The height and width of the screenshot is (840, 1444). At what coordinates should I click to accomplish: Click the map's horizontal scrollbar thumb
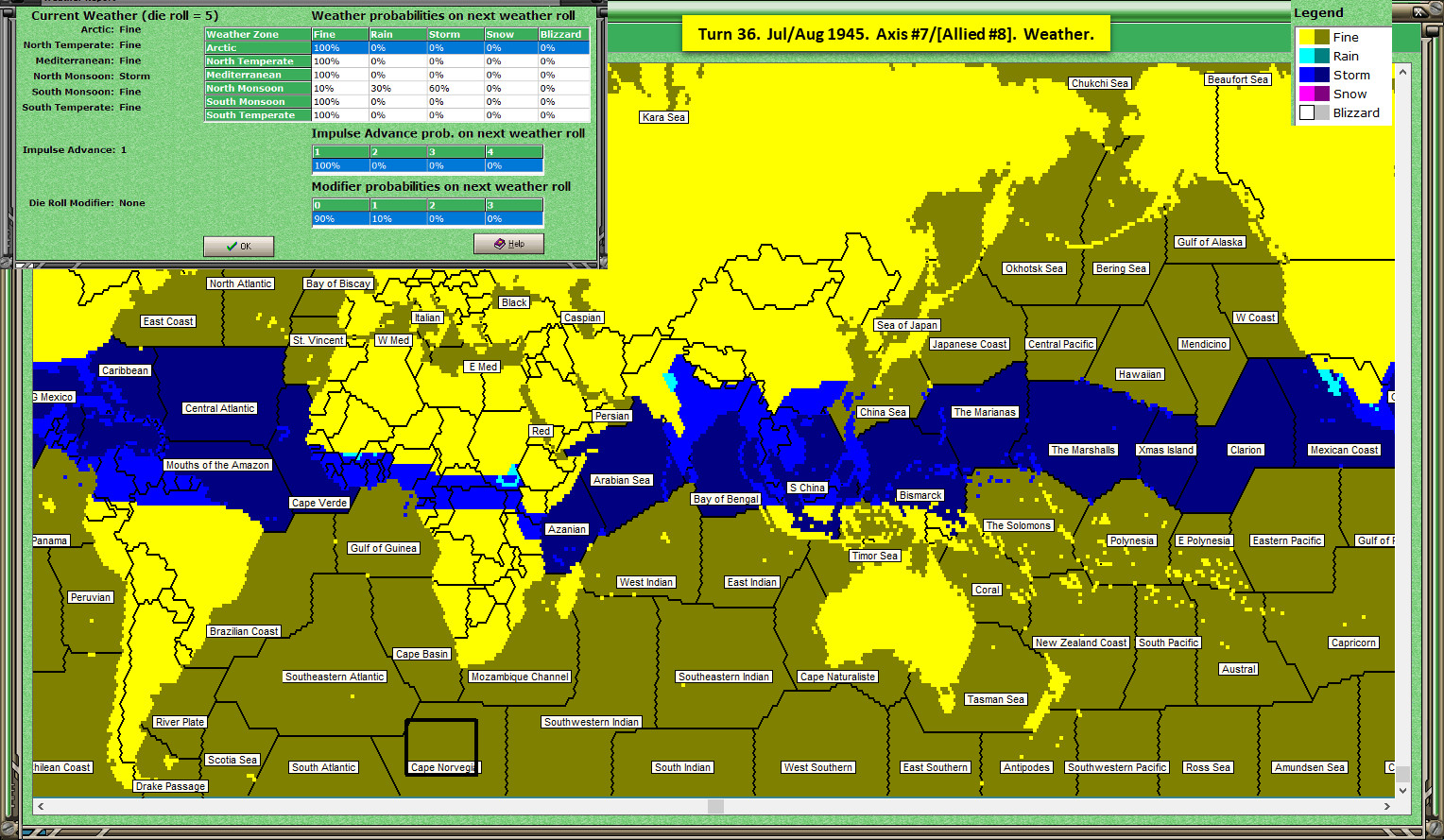(715, 806)
